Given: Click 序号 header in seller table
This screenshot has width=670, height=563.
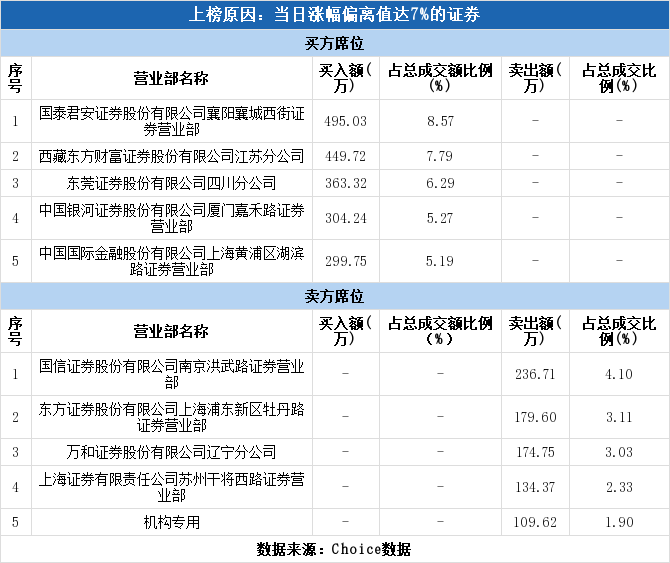Looking at the screenshot, I should point(15,331).
